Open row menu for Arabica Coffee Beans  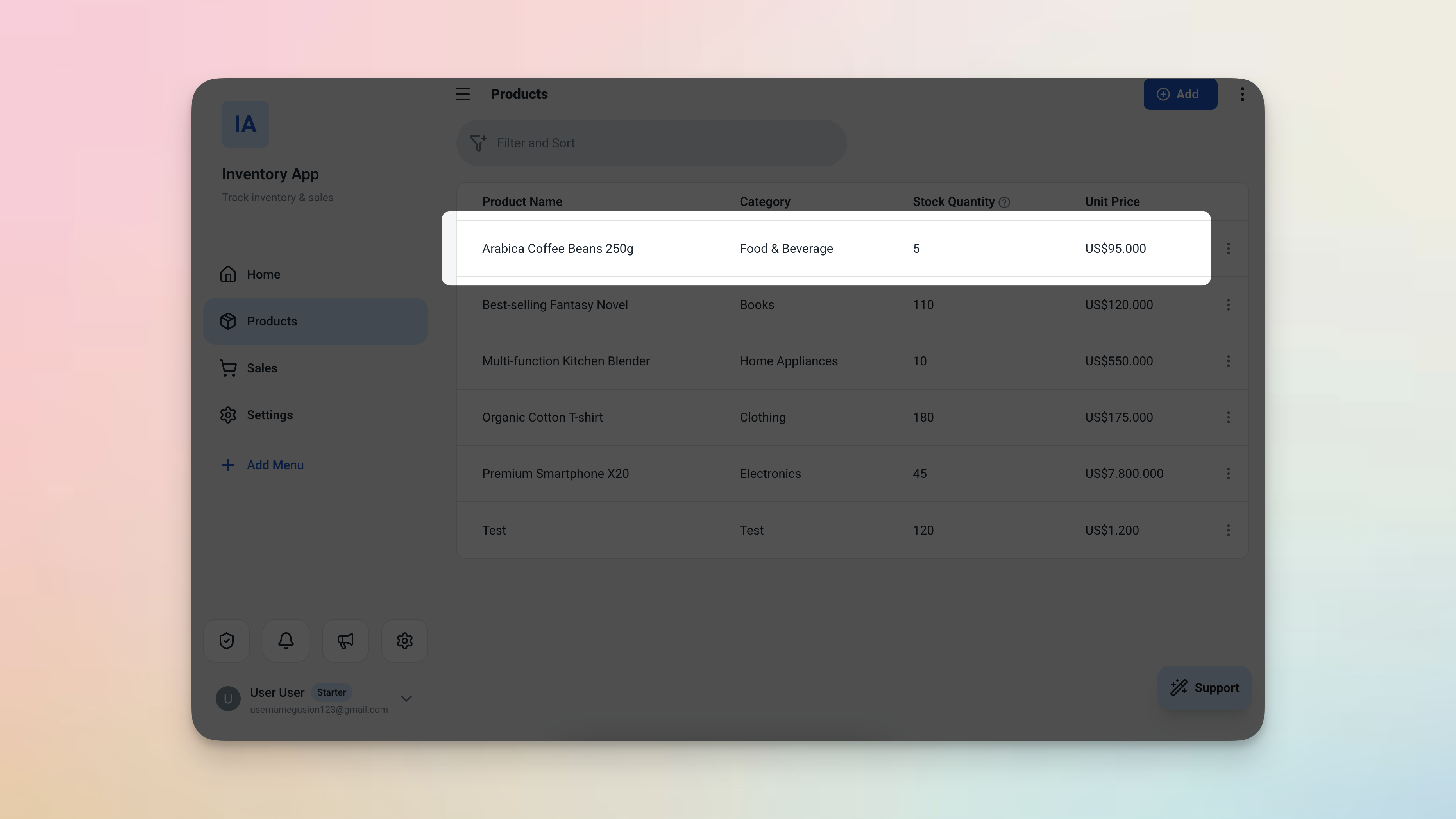coord(1228,249)
